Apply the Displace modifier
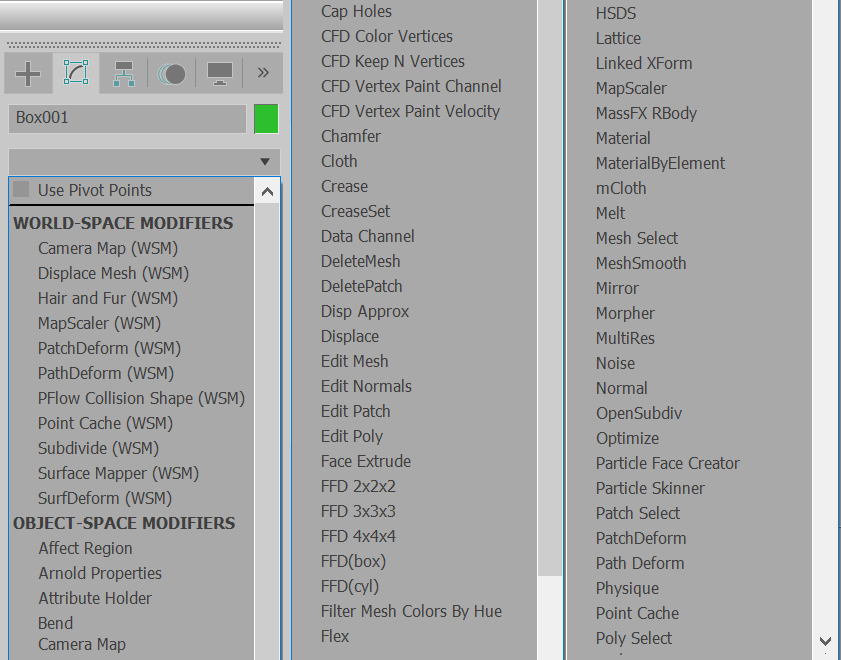The width and height of the screenshot is (841, 660). (350, 337)
